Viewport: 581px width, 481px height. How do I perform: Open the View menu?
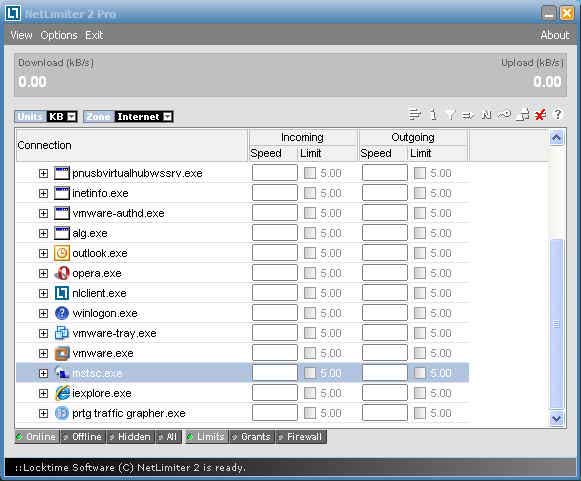[x=21, y=35]
